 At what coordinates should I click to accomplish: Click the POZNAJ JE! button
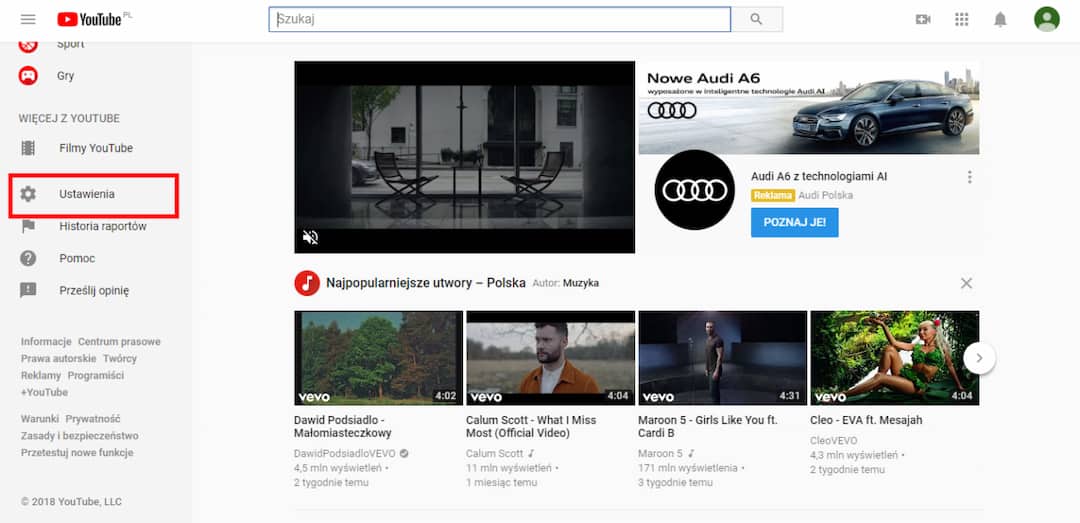(x=794, y=223)
